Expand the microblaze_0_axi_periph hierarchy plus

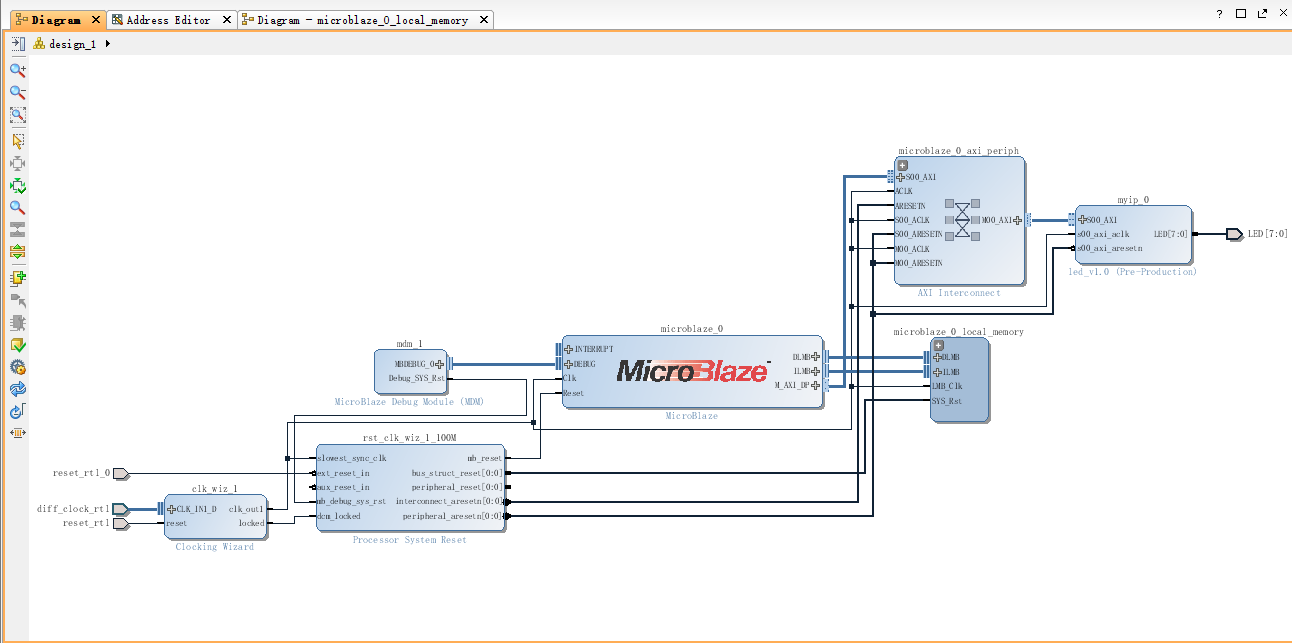[902, 164]
